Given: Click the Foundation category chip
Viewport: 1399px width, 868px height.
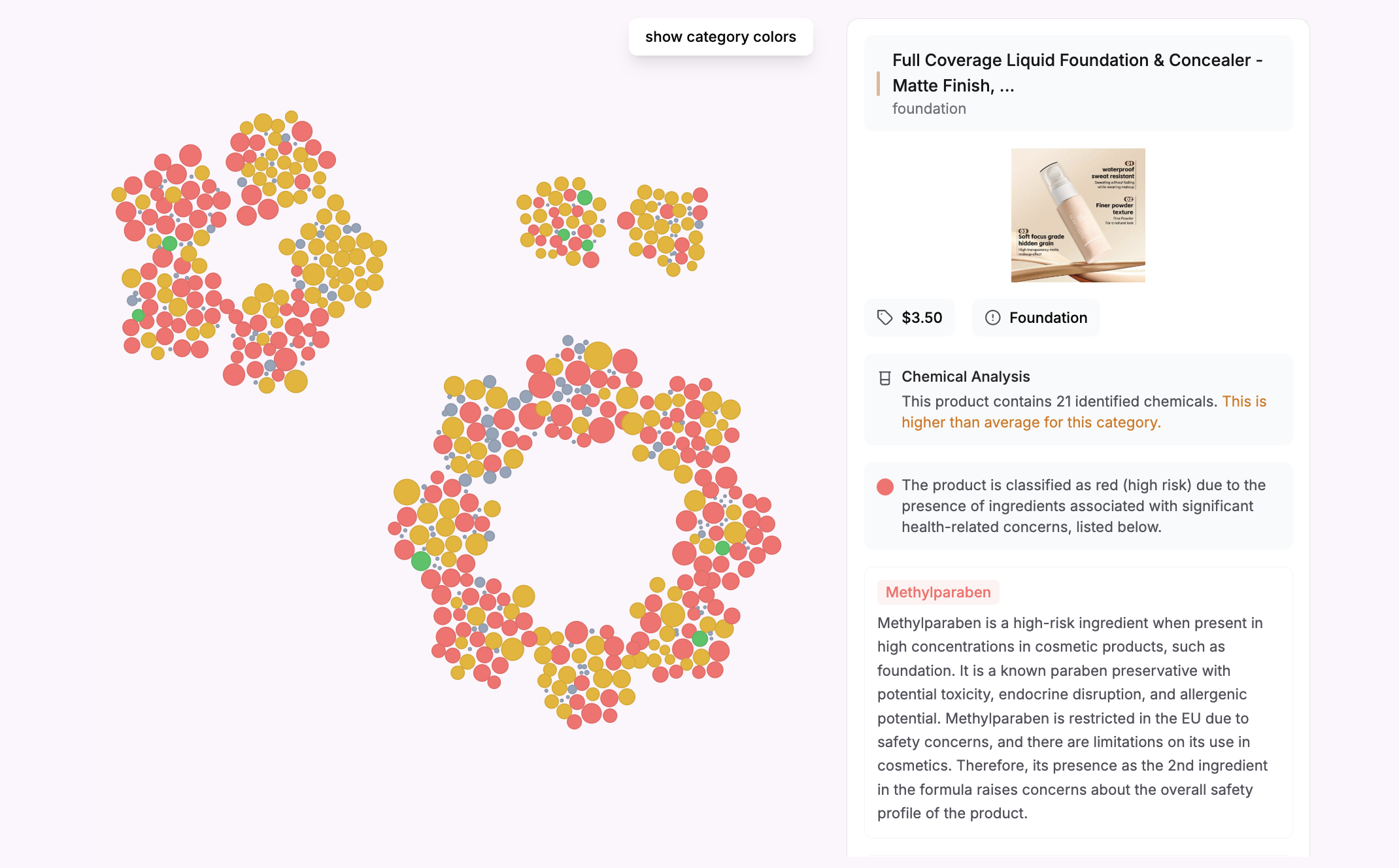Looking at the screenshot, I should (1036, 318).
